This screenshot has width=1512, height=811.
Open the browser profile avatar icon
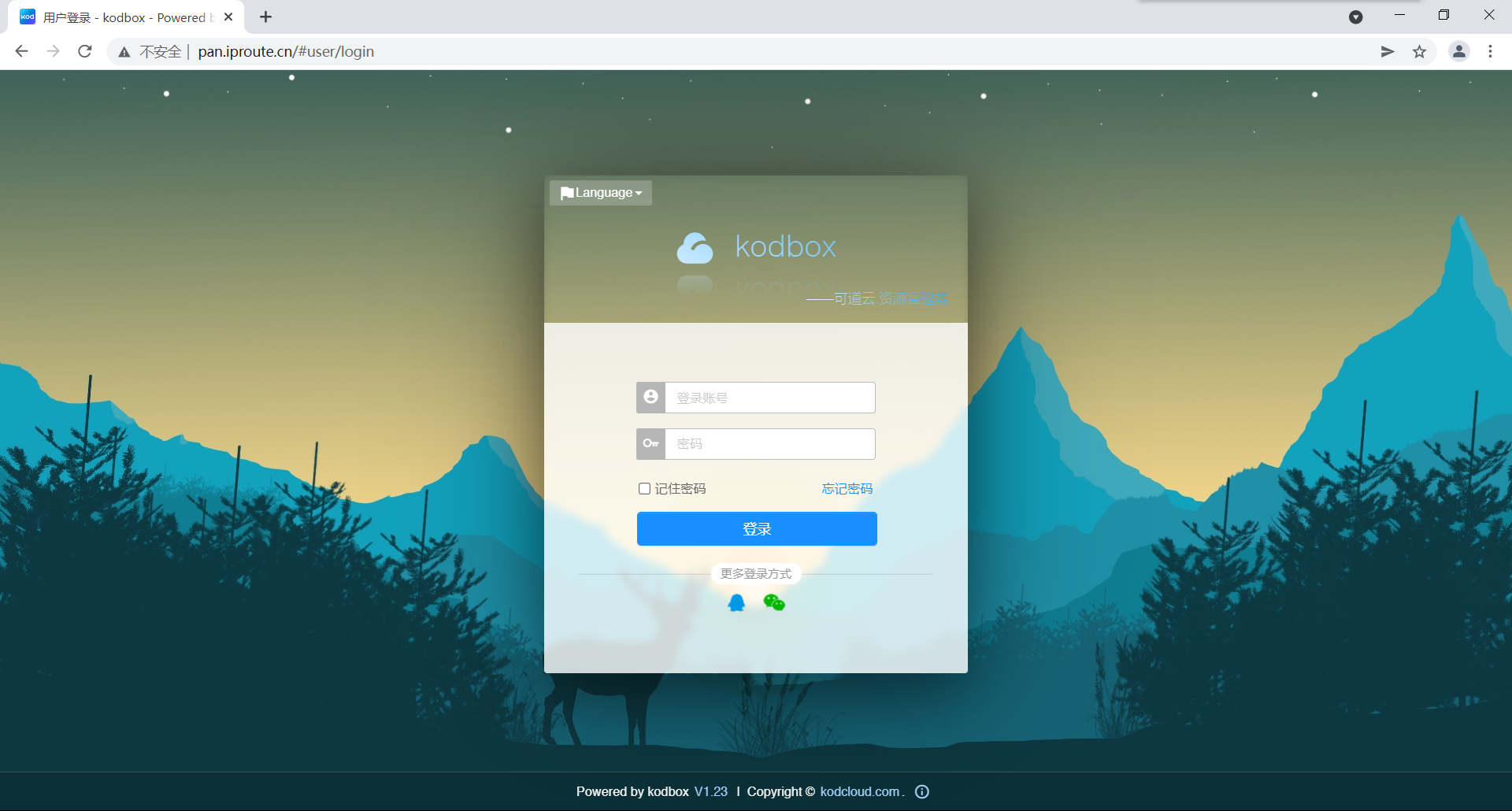(1459, 52)
